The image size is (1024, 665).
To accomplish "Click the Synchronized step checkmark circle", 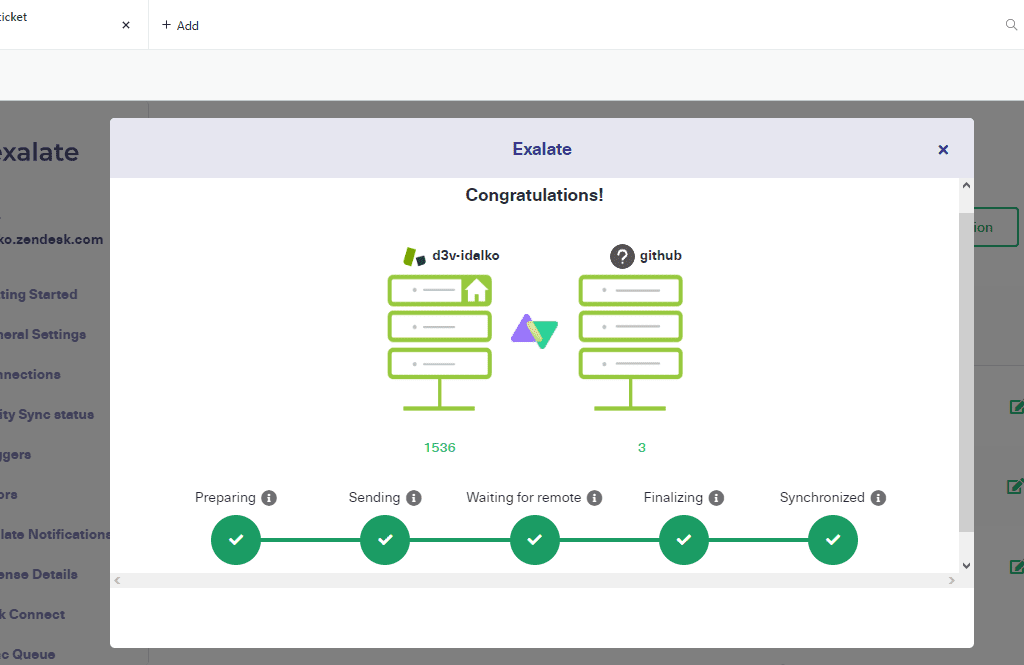I will point(833,540).
